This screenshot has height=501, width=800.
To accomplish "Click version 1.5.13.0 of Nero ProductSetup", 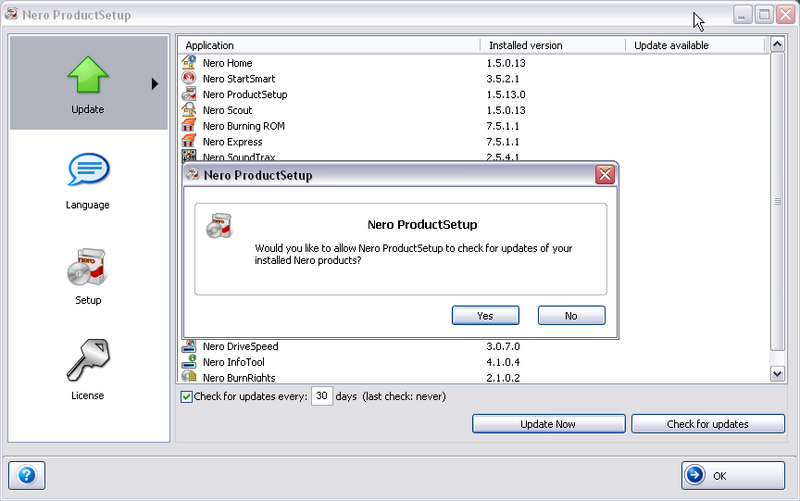I will 506,95.
